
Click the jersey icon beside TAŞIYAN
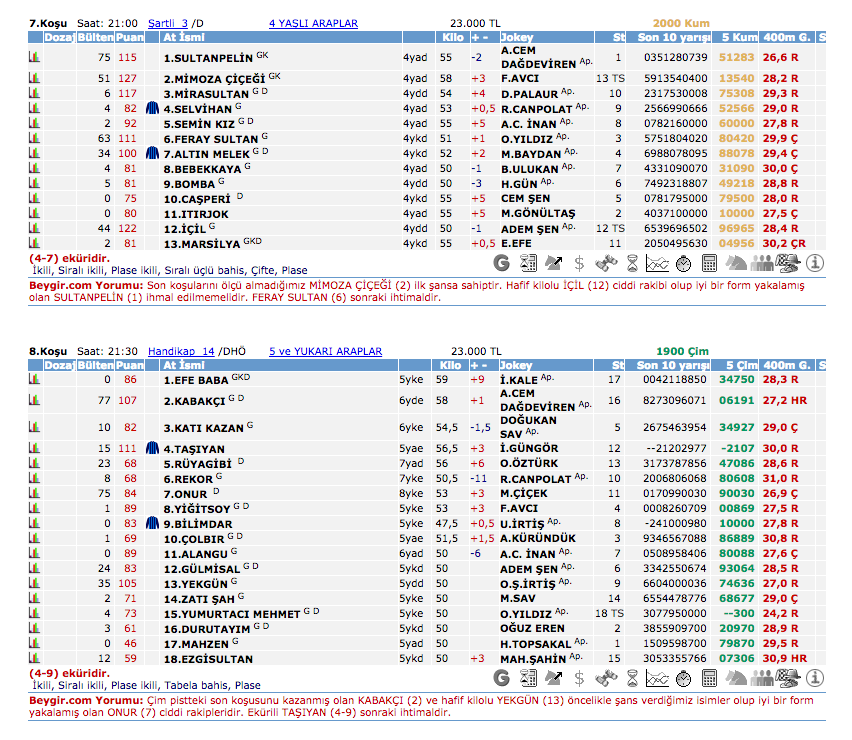point(152,449)
